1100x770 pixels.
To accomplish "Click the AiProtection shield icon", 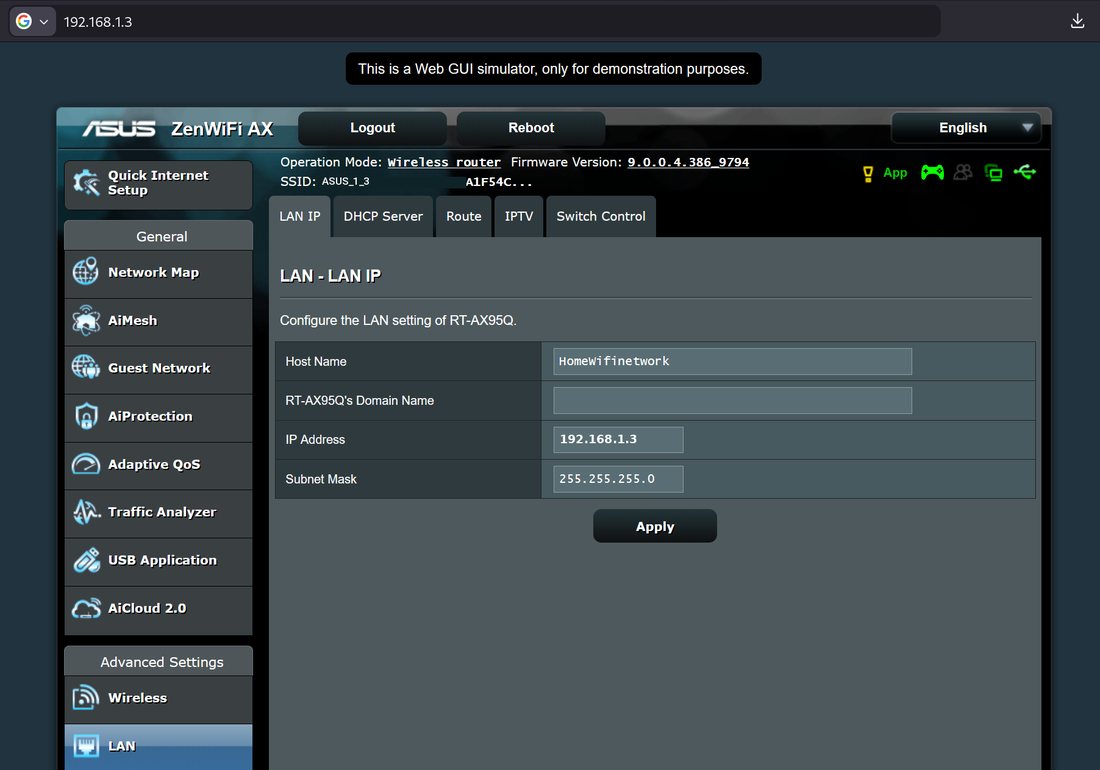I will (86, 416).
